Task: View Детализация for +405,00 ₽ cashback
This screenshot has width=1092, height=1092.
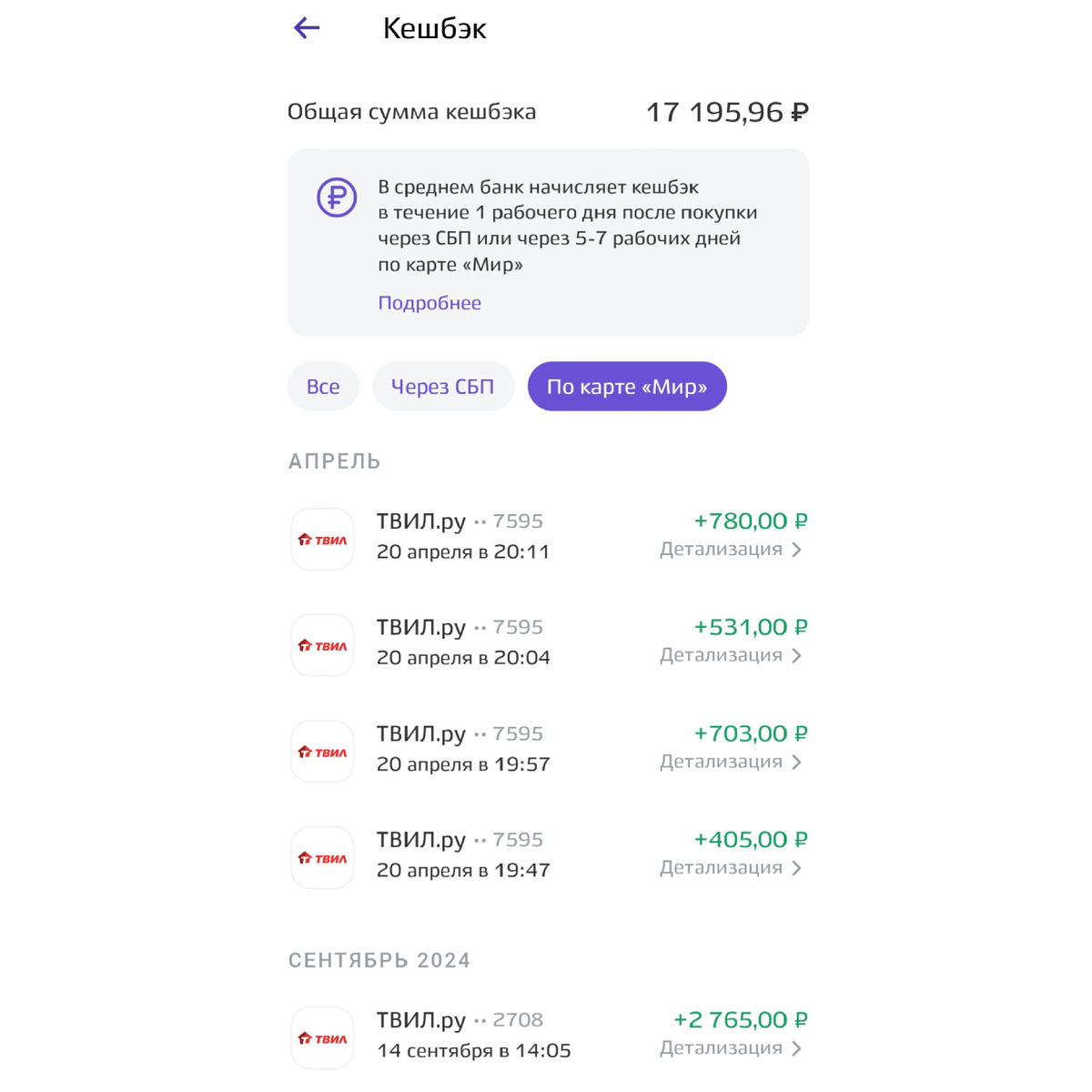Action: coord(730,868)
